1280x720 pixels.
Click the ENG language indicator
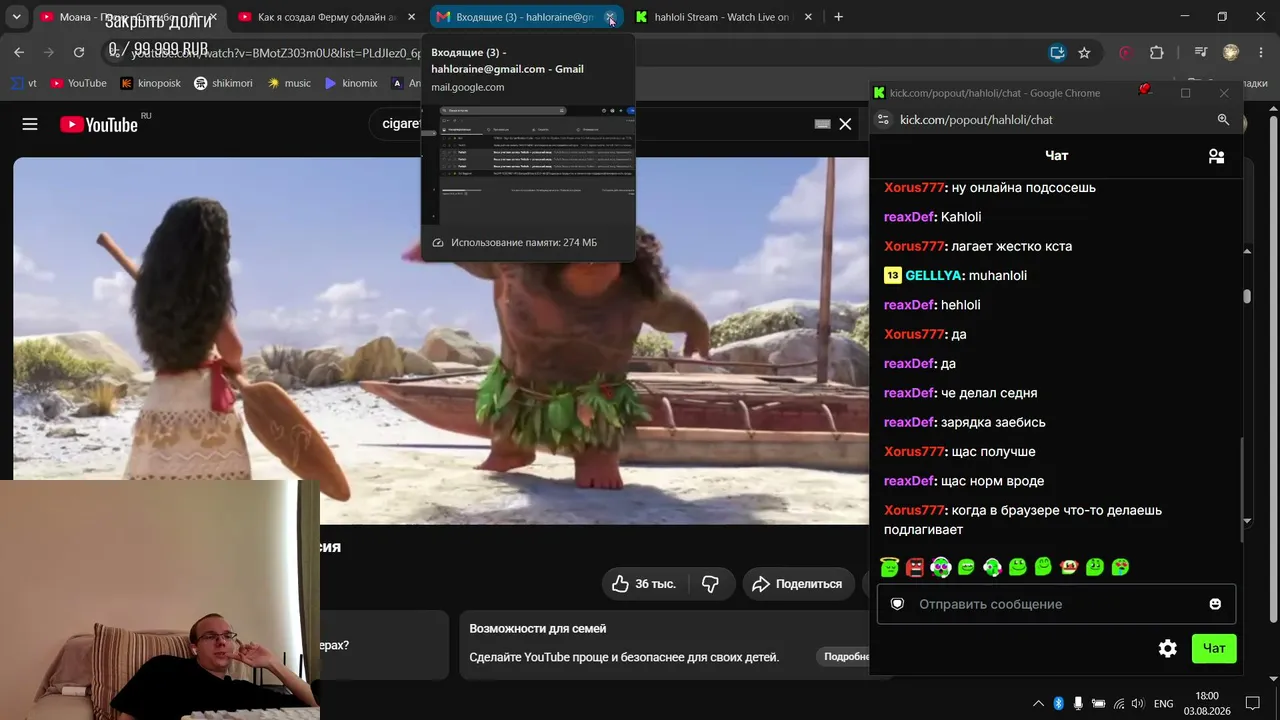click(x=1163, y=704)
